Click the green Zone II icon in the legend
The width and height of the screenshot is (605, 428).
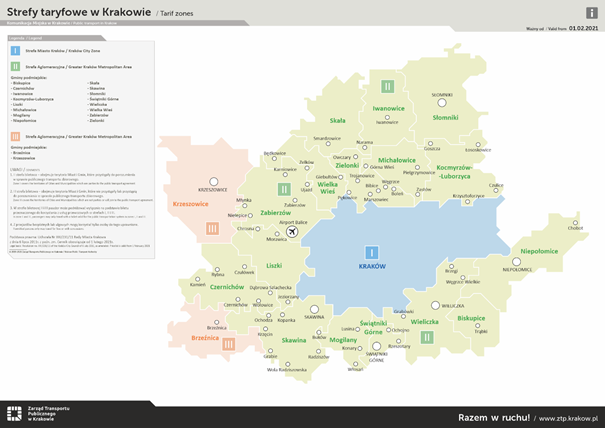[15, 67]
